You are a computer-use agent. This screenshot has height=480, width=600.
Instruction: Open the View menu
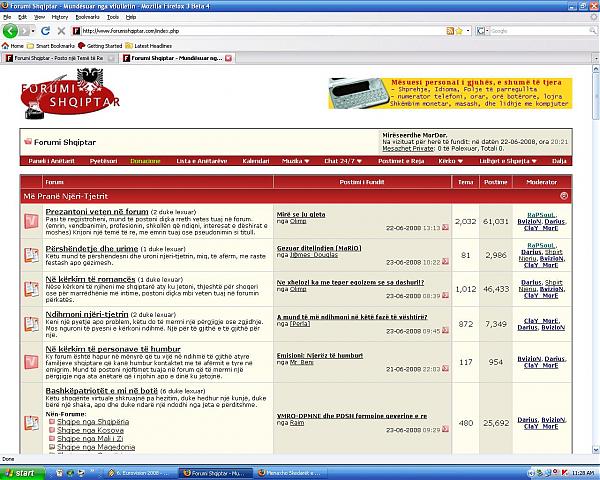click(x=39, y=17)
